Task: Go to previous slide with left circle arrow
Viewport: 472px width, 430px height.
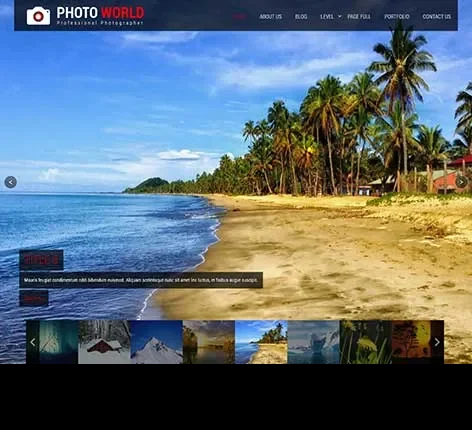Action: [x=11, y=182]
